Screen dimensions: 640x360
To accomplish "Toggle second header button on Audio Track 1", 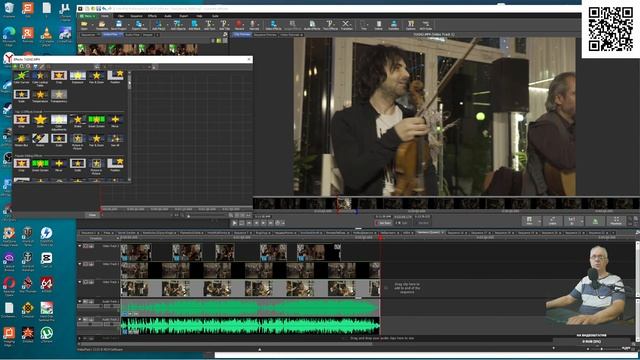I will click(x=91, y=302).
